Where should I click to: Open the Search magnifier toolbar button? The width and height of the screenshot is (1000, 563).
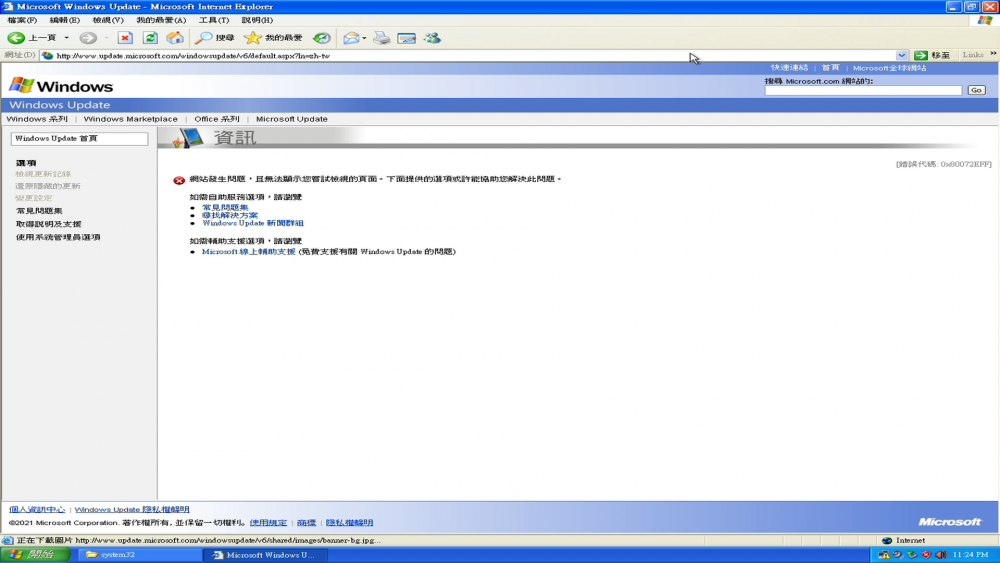pos(214,38)
